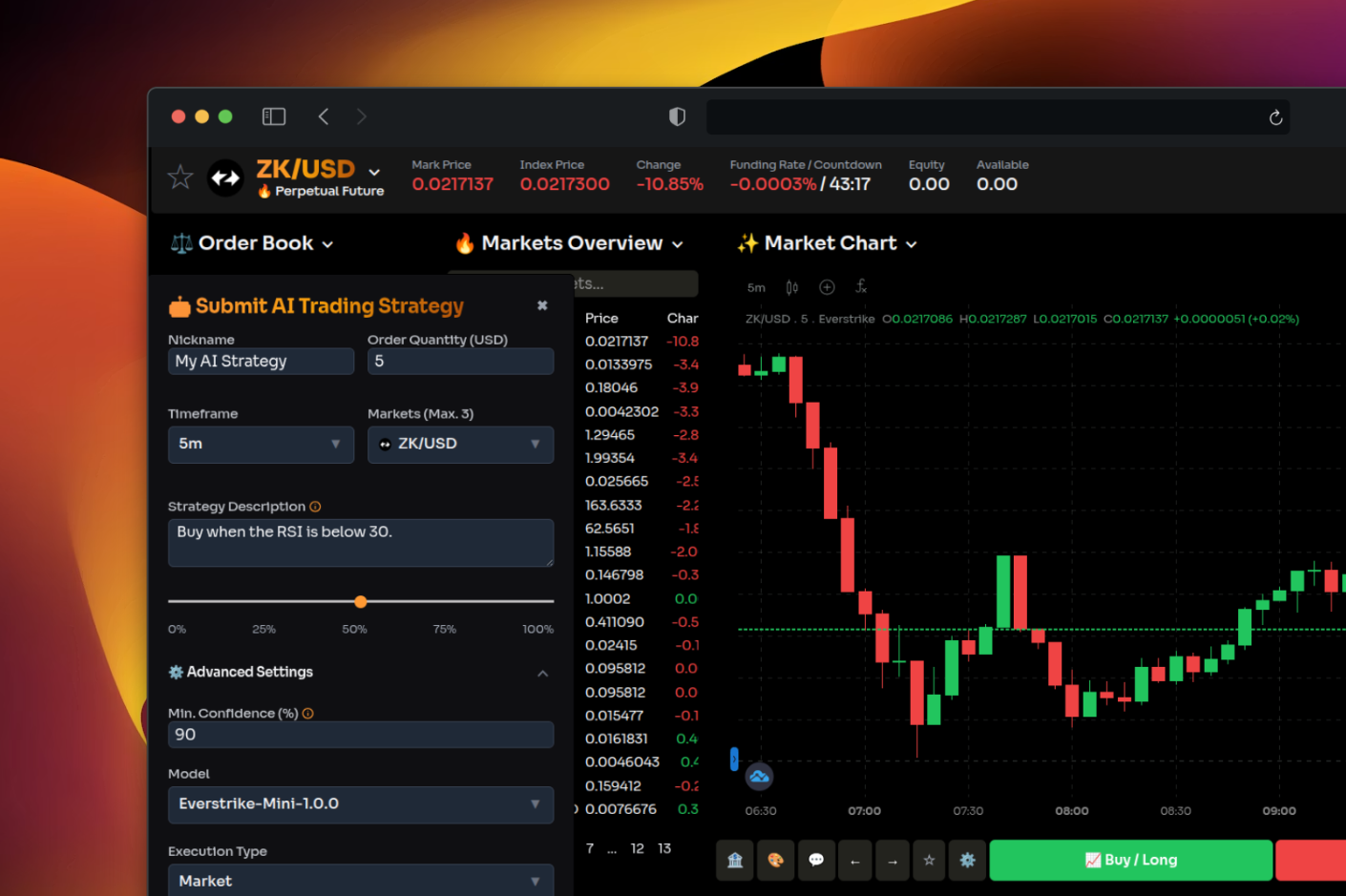Toggle the star in the bottom toolbar
Viewport: 1346px width, 896px height.
tap(928, 860)
